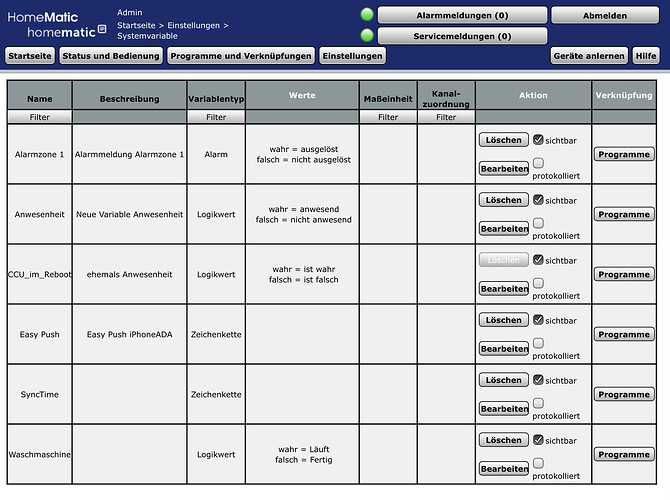Open Programme for SyncTime variable
This screenshot has height=500, width=670.
[x=624, y=394]
